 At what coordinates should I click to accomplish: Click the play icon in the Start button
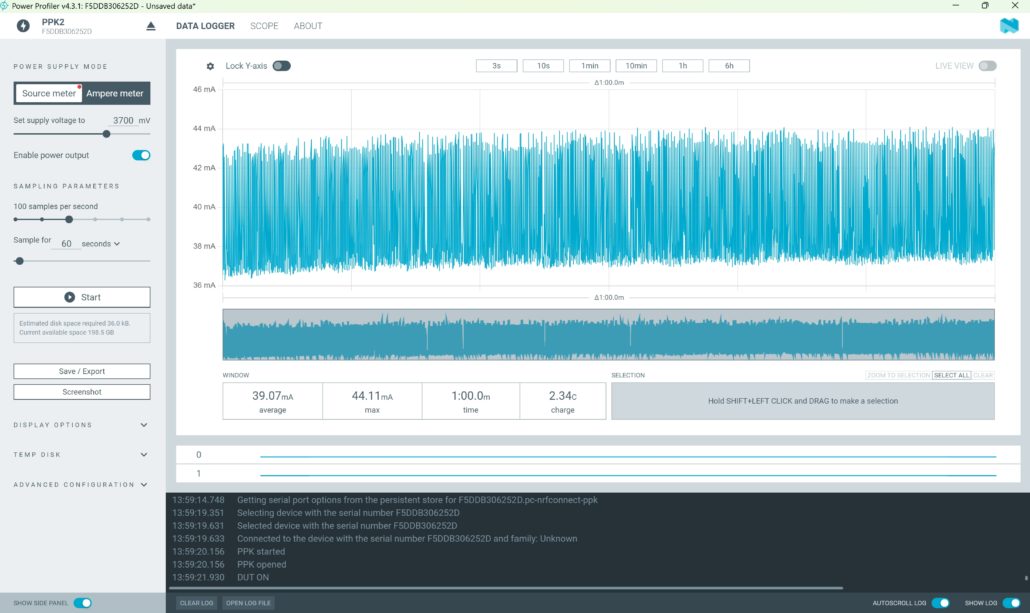[x=70, y=297]
